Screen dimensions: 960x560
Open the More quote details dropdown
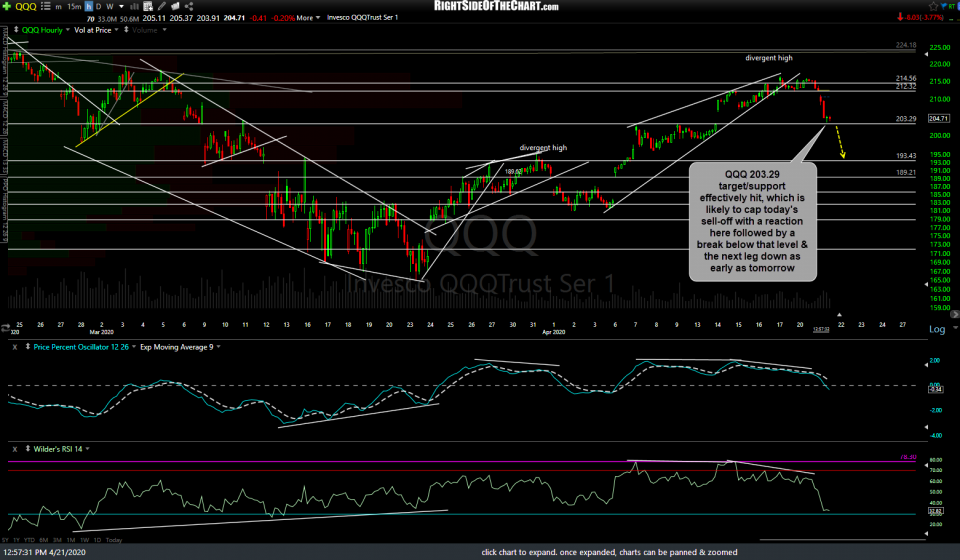click(309, 18)
